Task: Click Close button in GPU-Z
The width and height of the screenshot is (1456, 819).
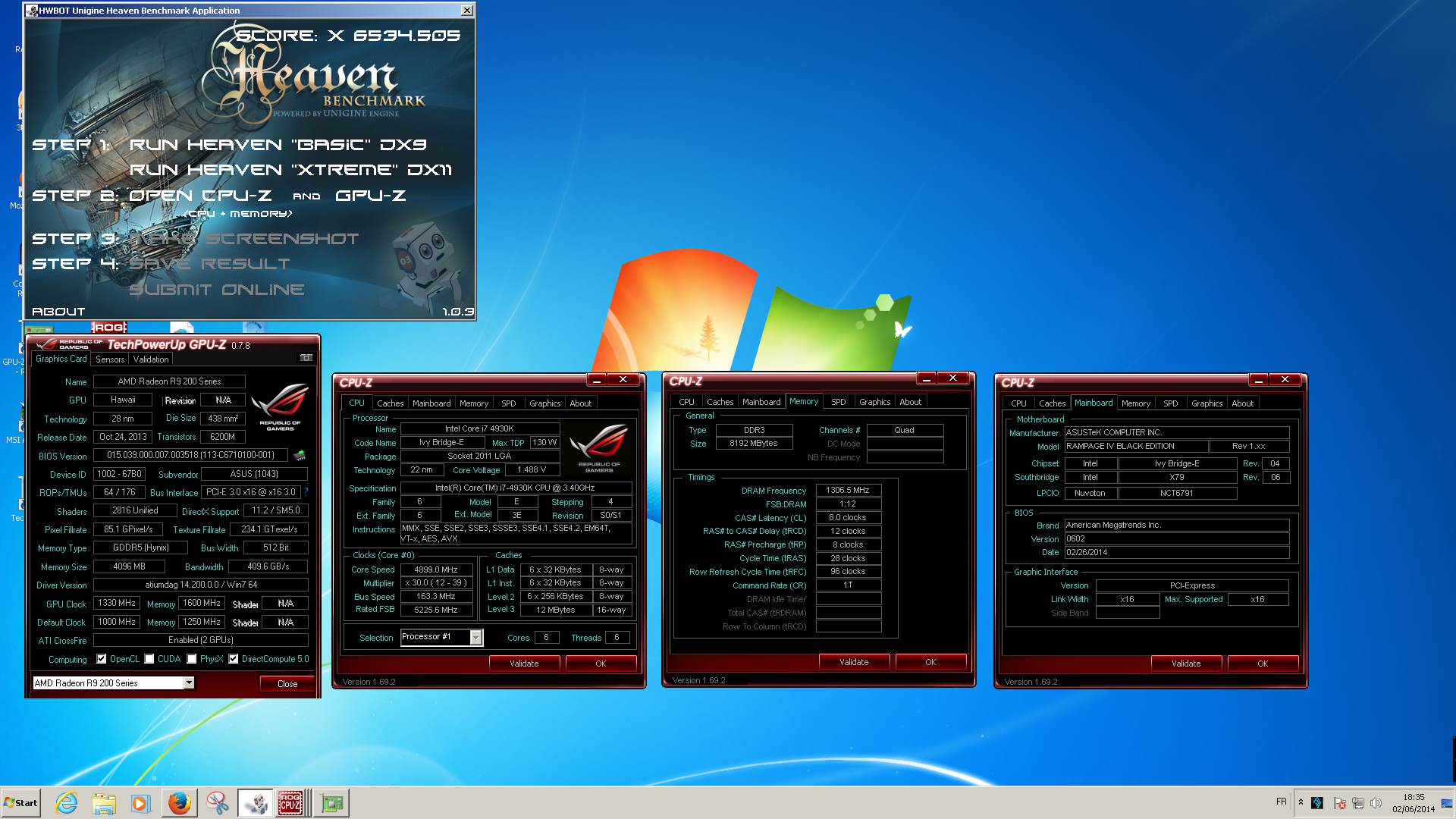Action: (x=287, y=684)
